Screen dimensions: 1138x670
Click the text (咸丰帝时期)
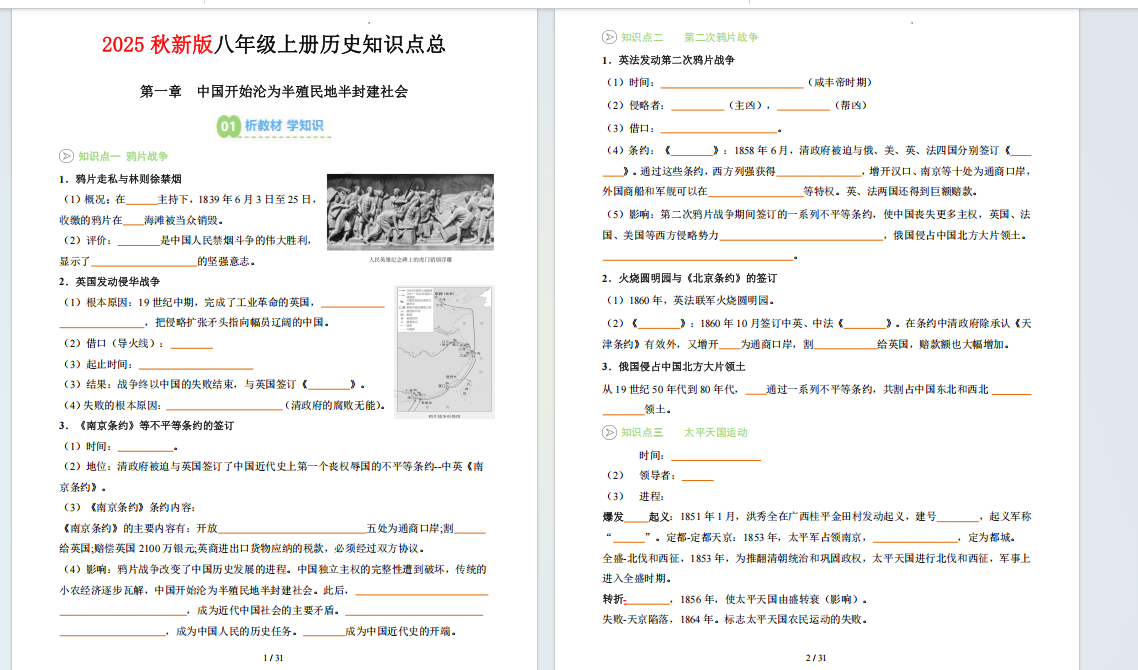click(x=840, y=83)
